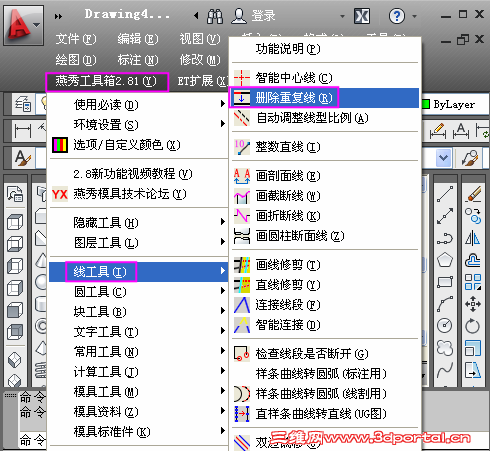Viewport: 490px width, 451px height.
Task: Click the user sign-in icon
Action: click(x=239, y=16)
